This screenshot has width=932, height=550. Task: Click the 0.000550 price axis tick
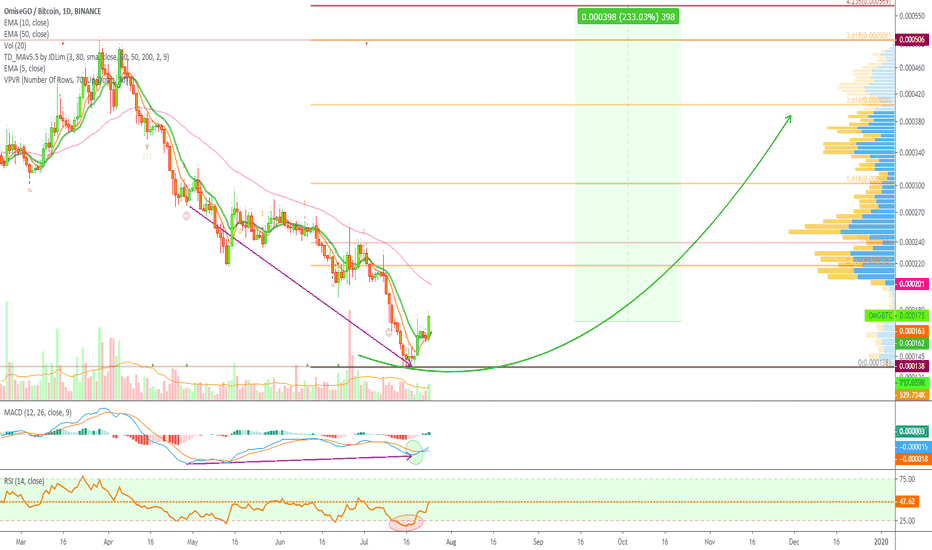pyautogui.click(x=912, y=16)
